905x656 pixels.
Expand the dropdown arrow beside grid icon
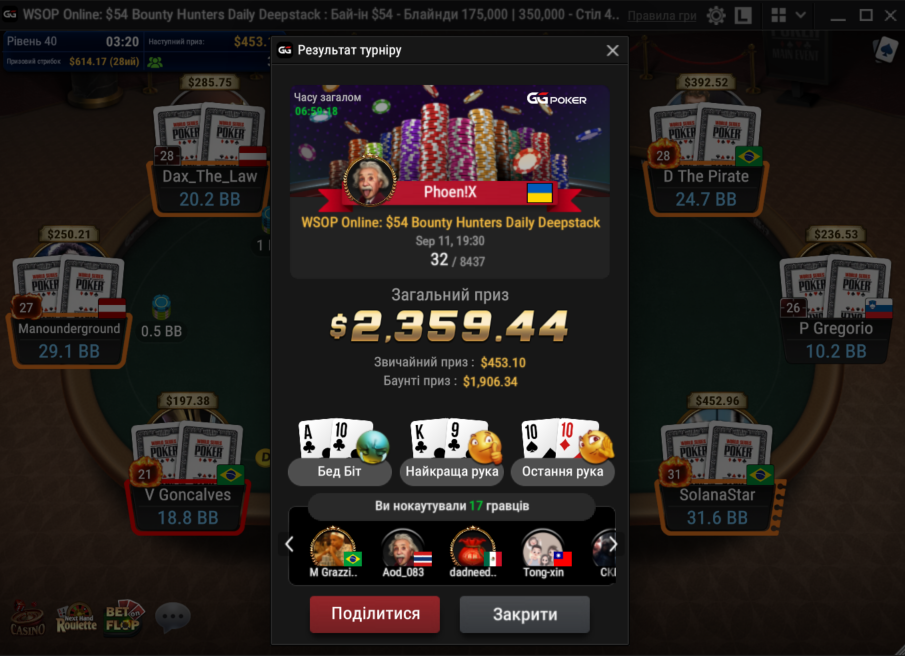pyautogui.click(x=801, y=15)
